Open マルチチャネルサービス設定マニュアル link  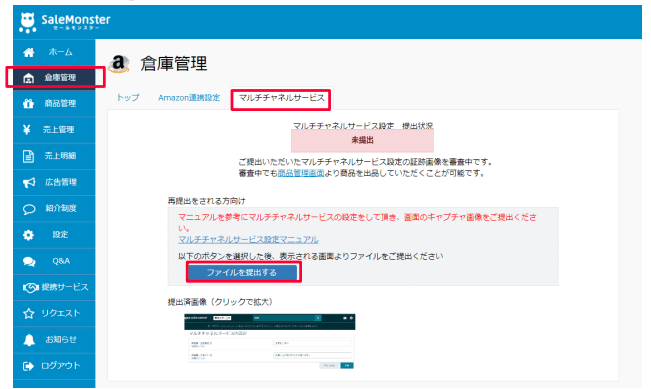click(248, 240)
